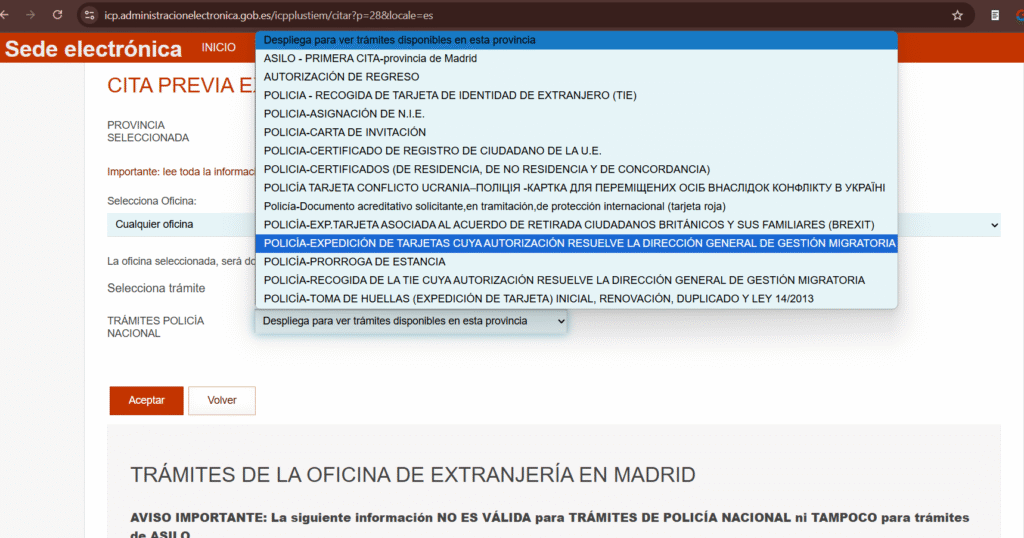Open site information icon in address bar
1024x538 pixels.
pyautogui.click(x=89, y=16)
